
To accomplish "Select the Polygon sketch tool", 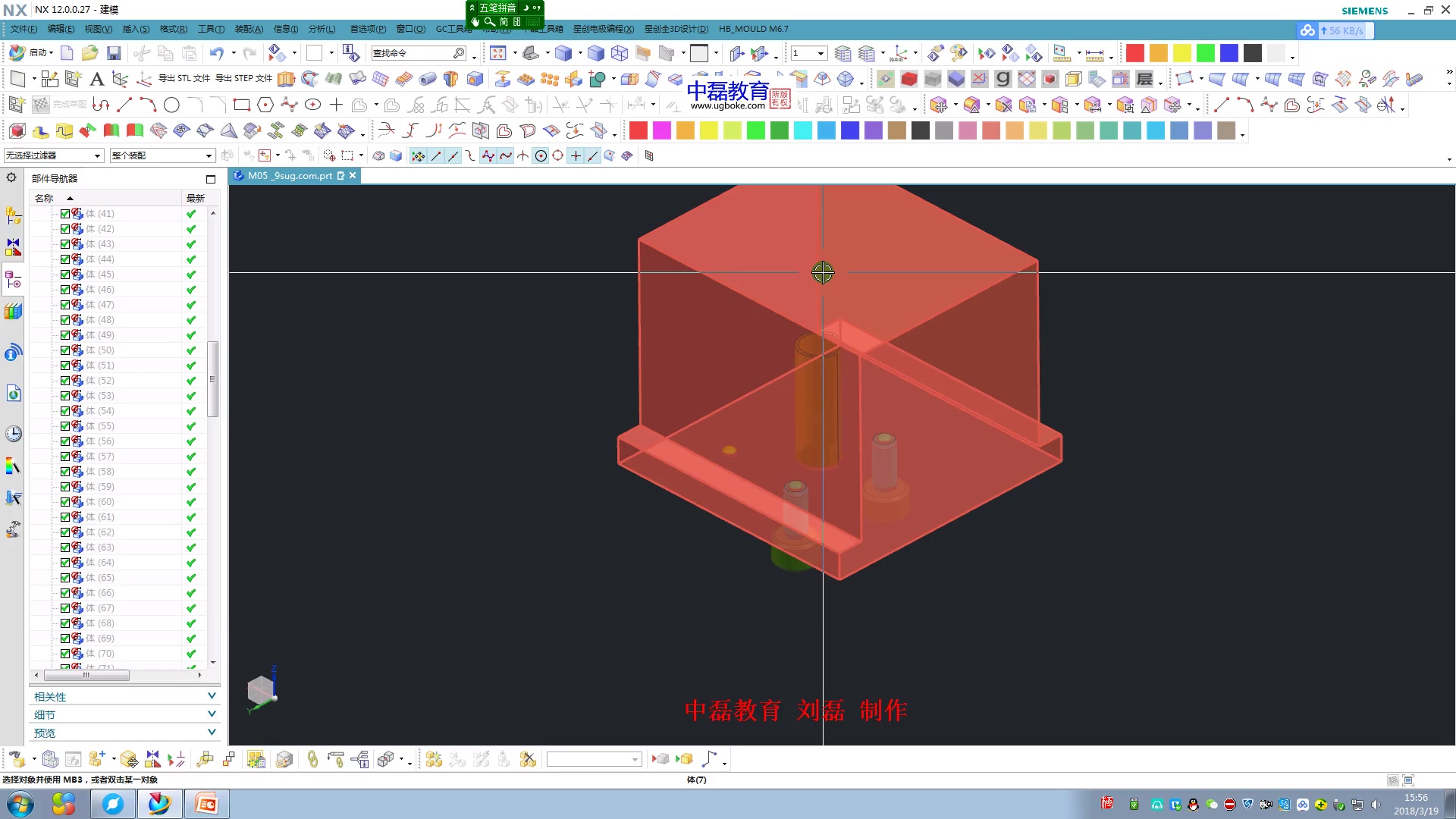I will point(265,105).
